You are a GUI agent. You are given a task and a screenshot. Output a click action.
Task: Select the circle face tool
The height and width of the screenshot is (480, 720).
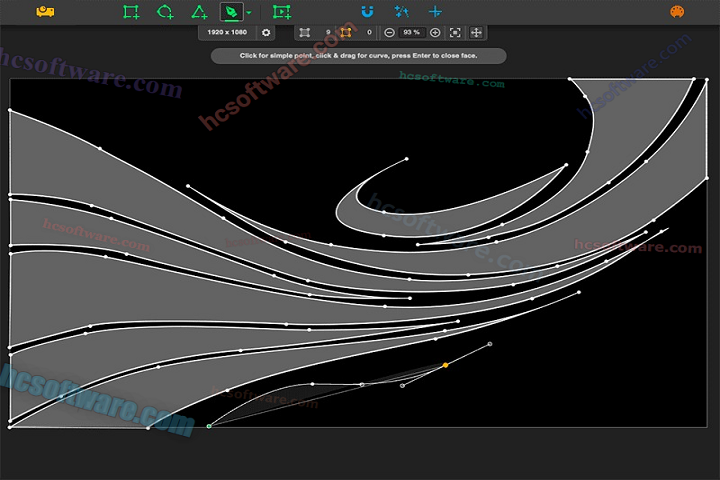(165, 12)
